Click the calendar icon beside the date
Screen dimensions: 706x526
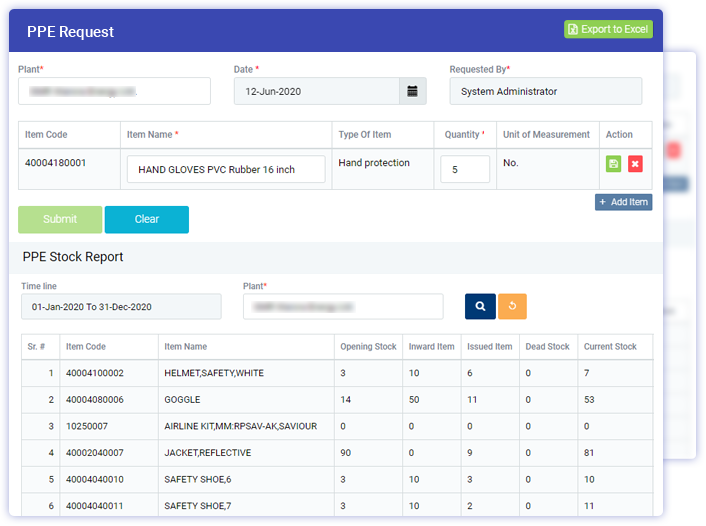[412, 91]
